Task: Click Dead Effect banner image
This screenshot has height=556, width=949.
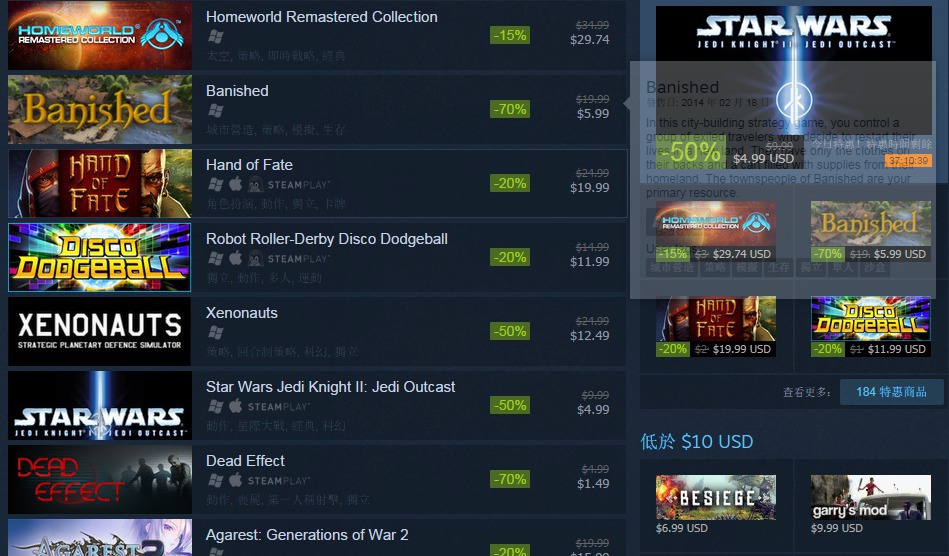Action: [100, 479]
